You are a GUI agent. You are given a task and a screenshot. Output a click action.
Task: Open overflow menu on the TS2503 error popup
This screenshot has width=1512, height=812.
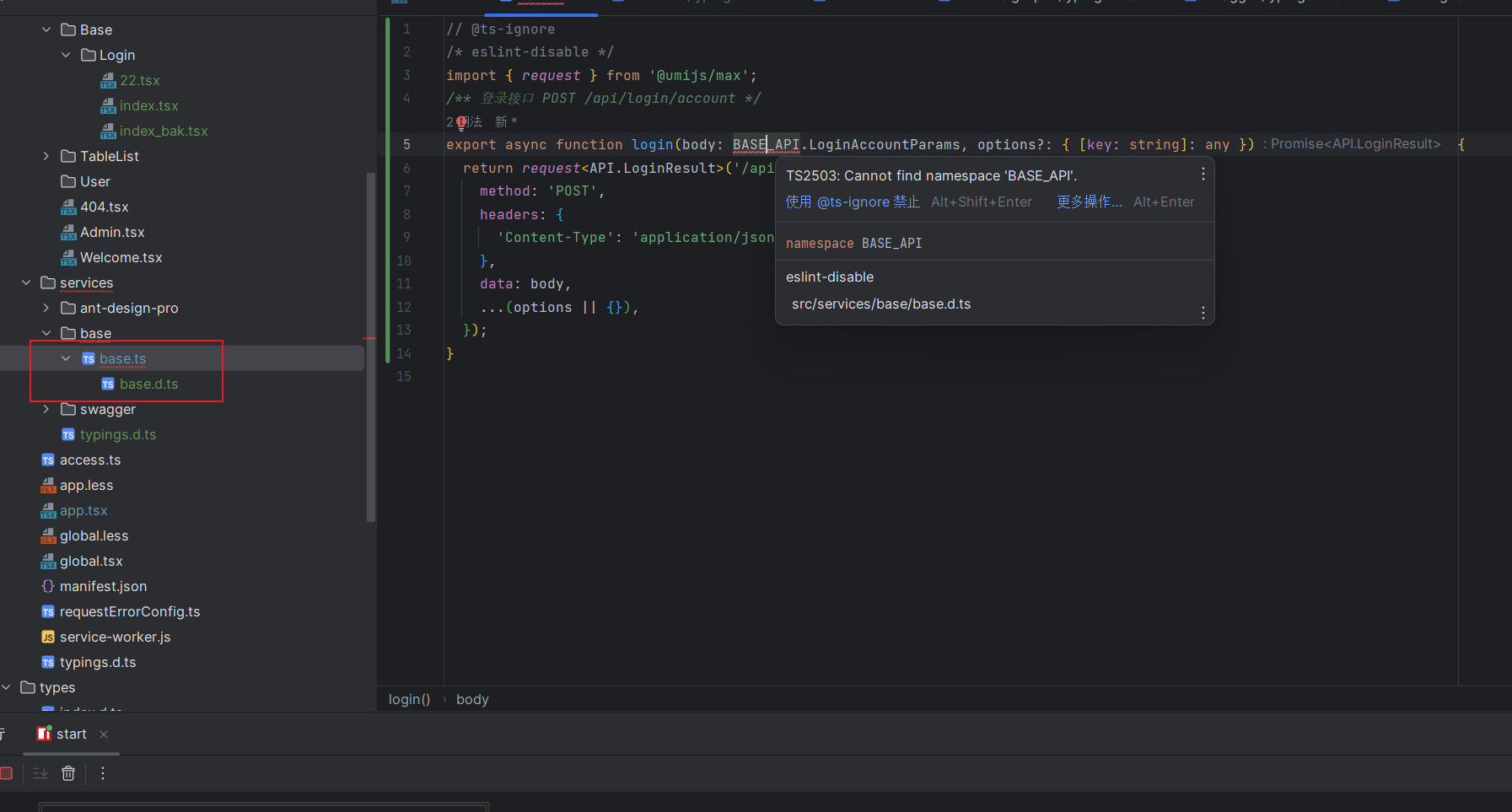point(1203,174)
